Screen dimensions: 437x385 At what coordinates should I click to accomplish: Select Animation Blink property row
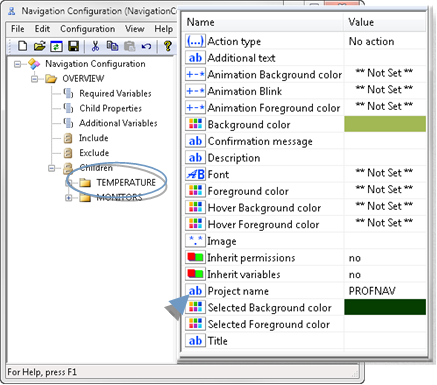point(305,91)
